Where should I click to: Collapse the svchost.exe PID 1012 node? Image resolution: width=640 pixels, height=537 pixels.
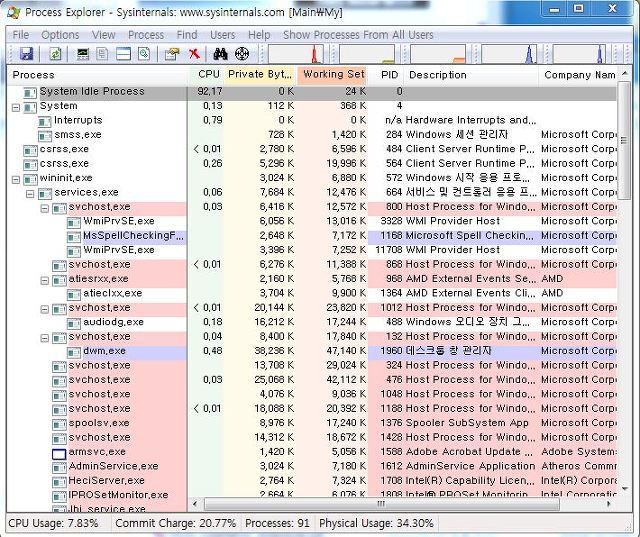[x=45, y=310]
